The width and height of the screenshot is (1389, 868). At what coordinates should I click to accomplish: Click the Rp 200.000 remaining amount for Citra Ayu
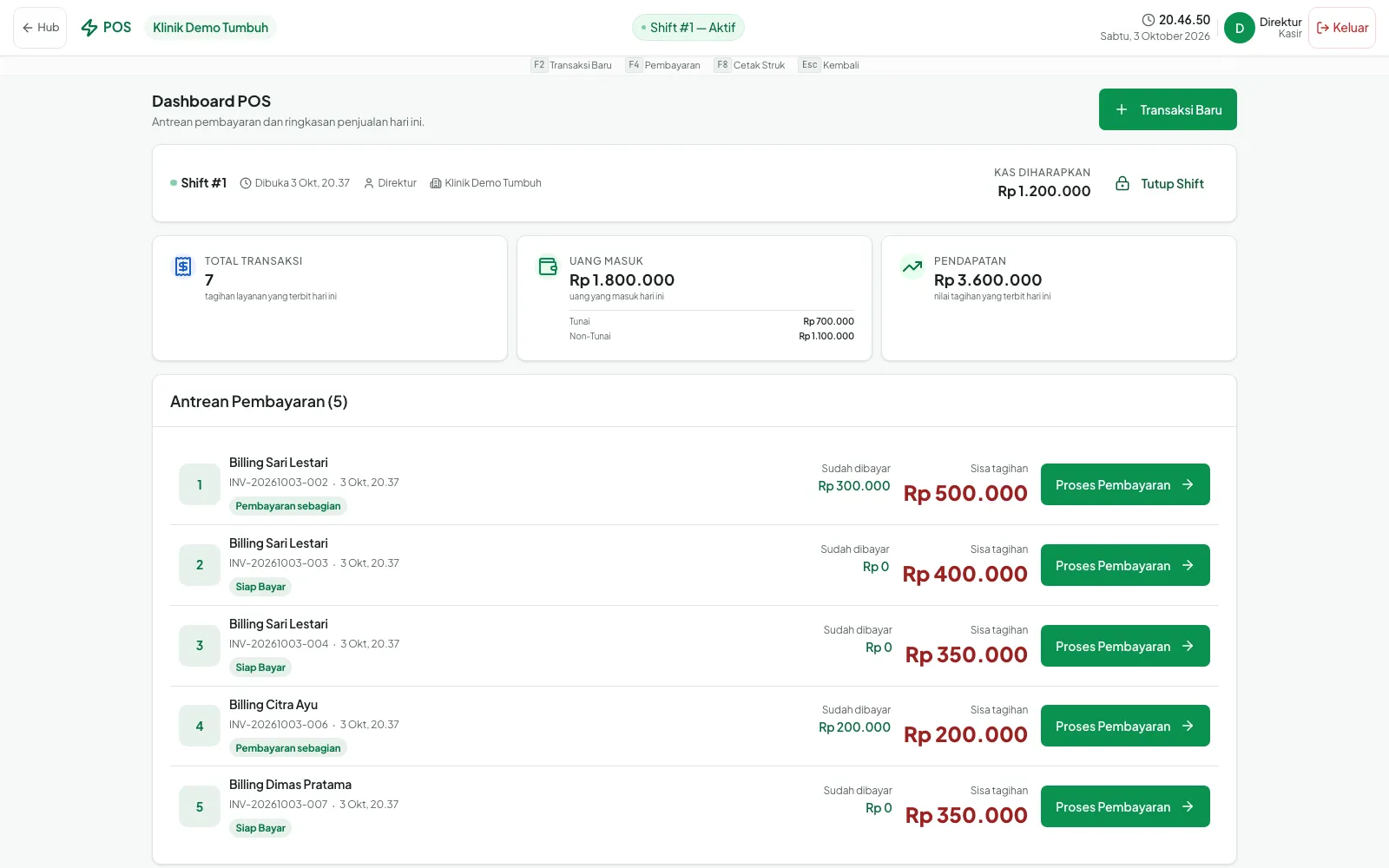[x=965, y=734]
